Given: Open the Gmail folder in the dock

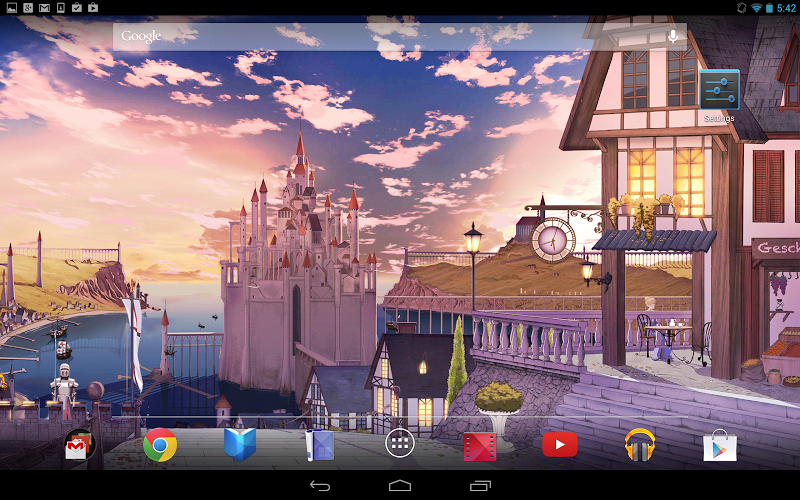Looking at the screenshot, I should click(x=80, y=445).
